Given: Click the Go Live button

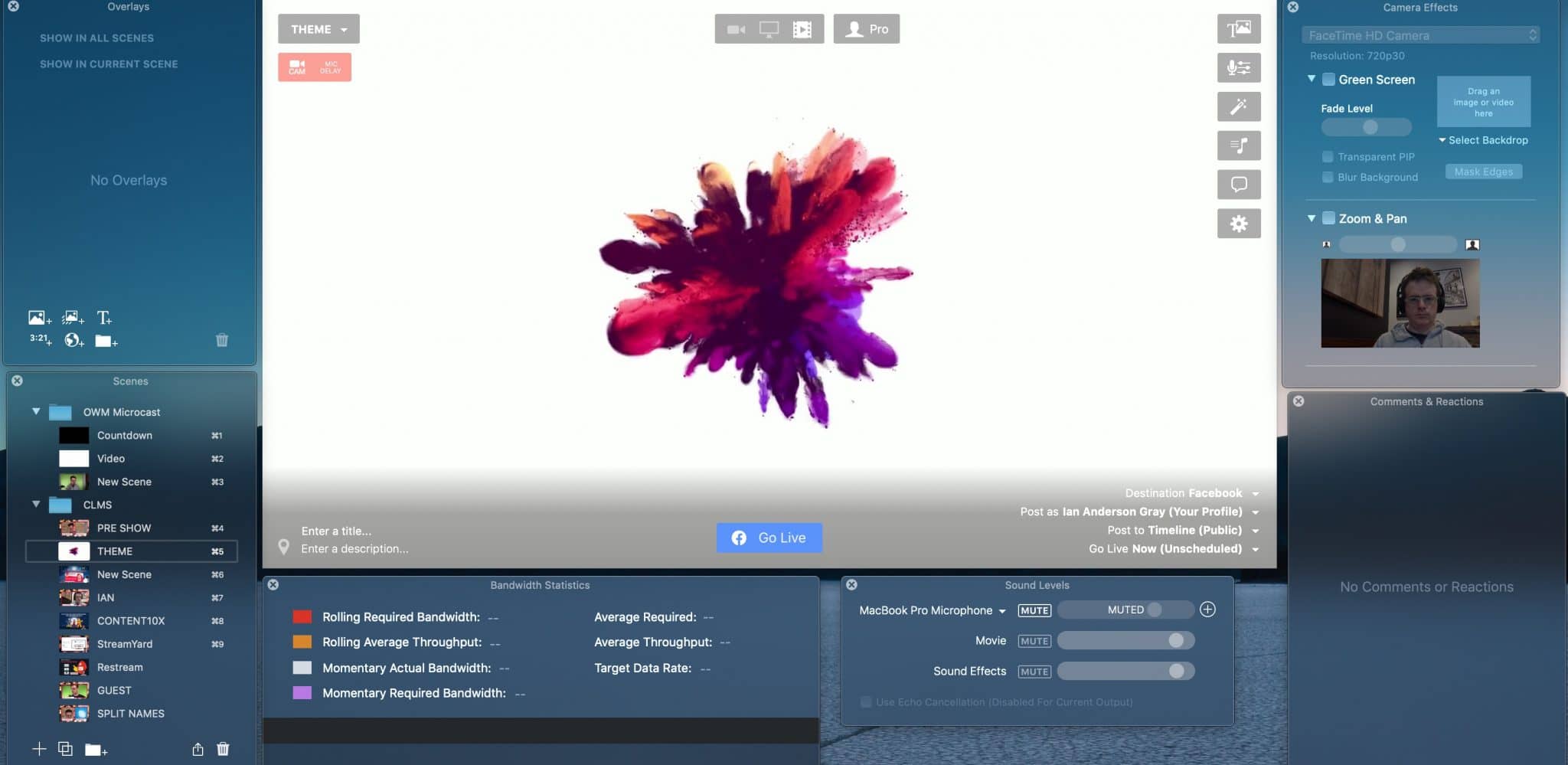Looking at the screenshot, I should [769, 538].
